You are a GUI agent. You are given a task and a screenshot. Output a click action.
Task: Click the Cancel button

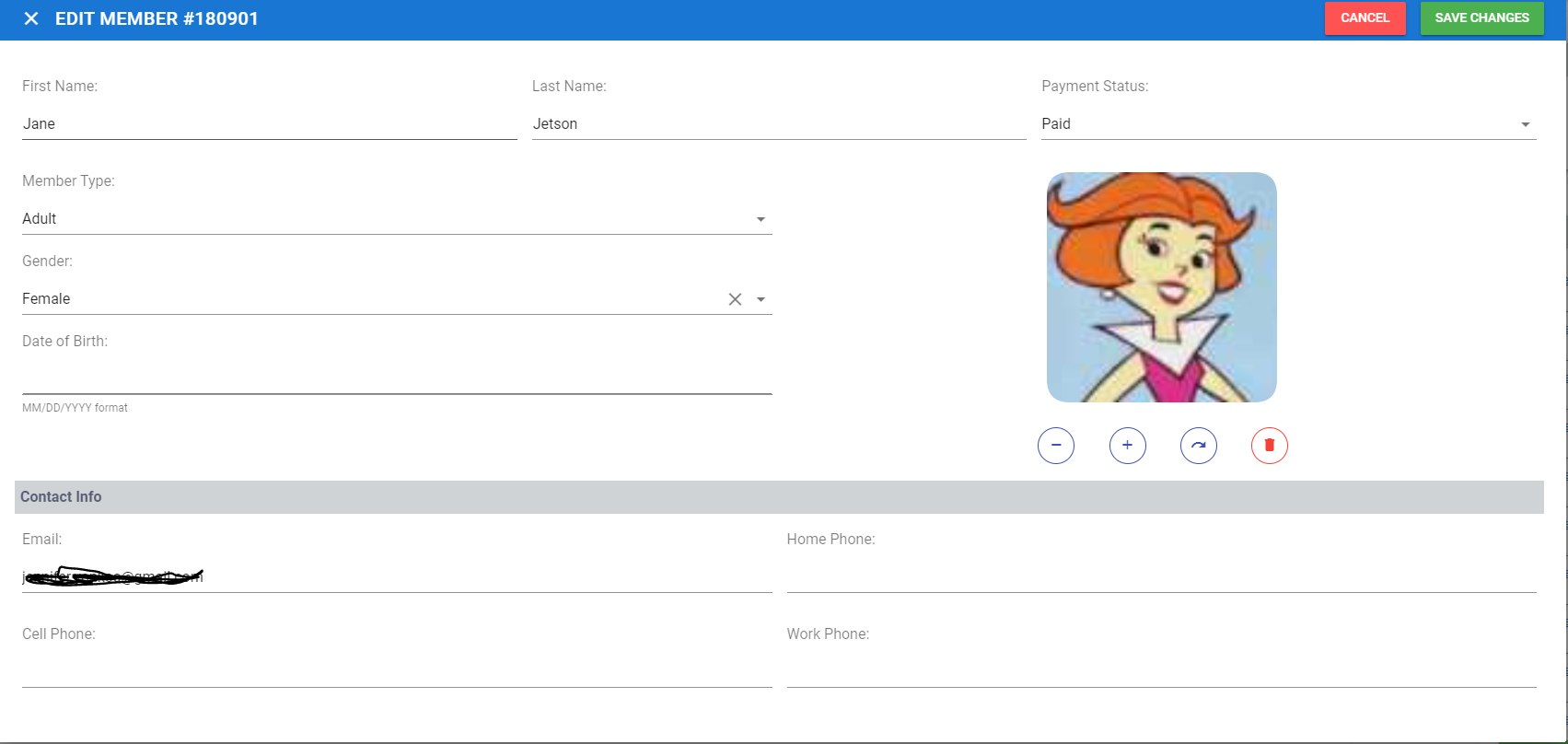tap(1365, 18)
